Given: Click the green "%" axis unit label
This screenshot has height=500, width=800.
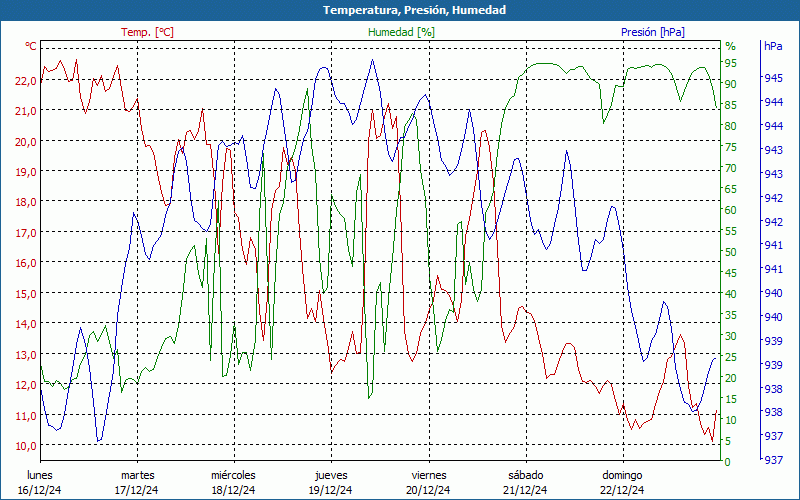Looking at the screenshot, I should click(x=731, y=46).
